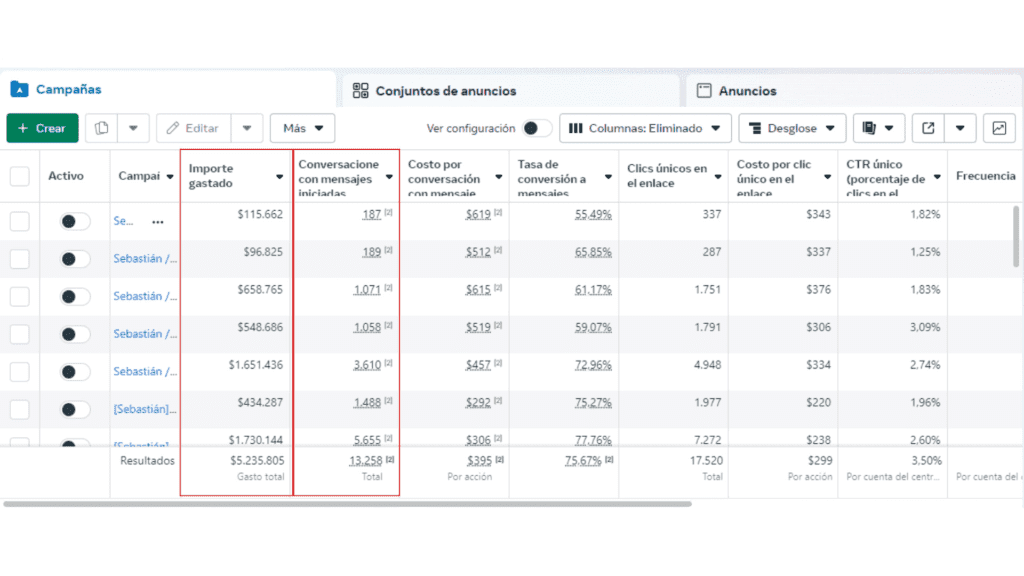Click the three dots on first campaign row
Image resolution: width=1024 pixels, height=576 pixels.
tap(157, 221)
